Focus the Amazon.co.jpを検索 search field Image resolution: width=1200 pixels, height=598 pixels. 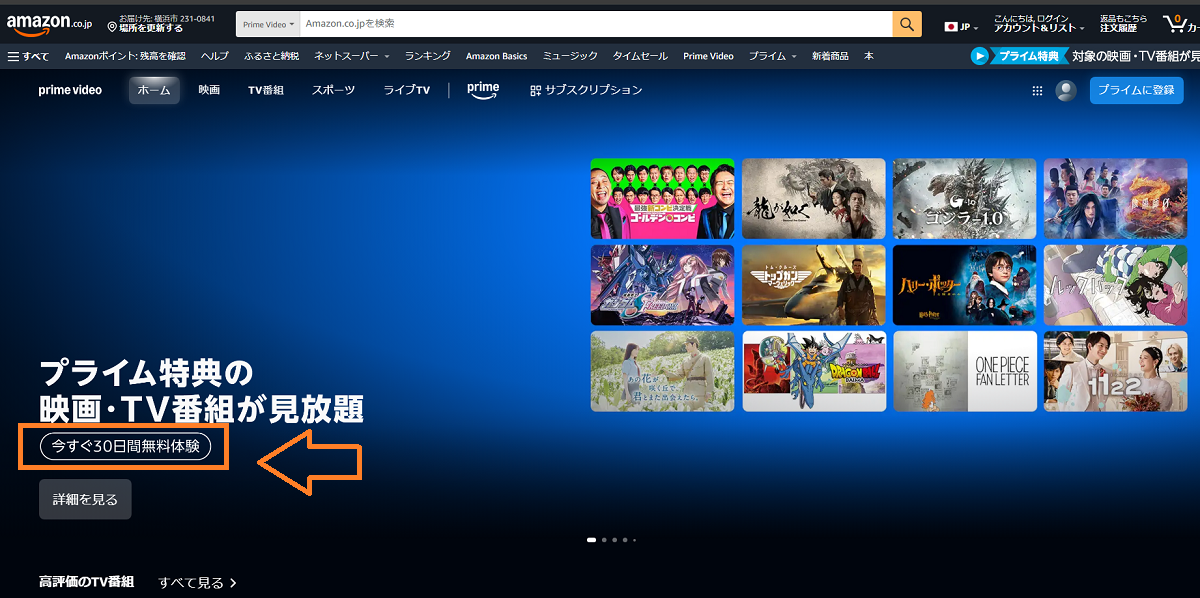click(x=596, y=24)
